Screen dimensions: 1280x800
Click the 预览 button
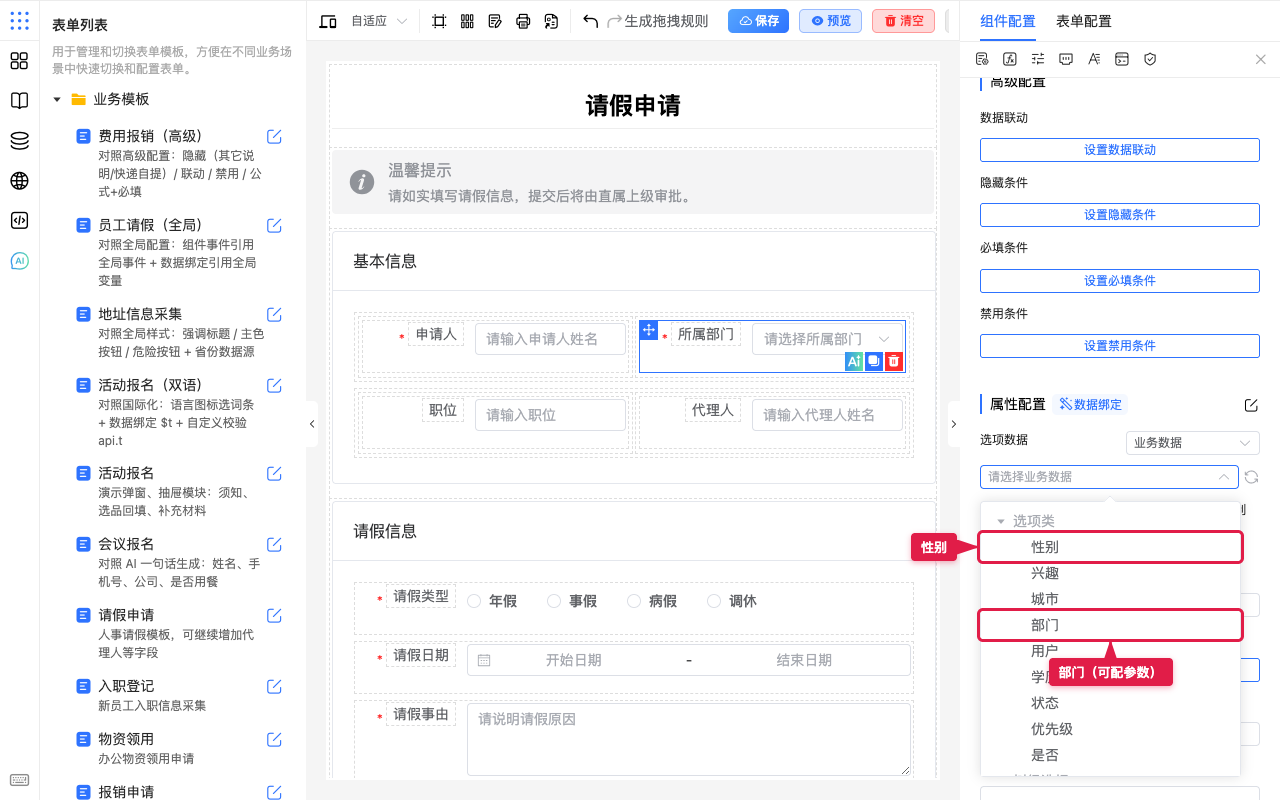[x=830, y=21]
